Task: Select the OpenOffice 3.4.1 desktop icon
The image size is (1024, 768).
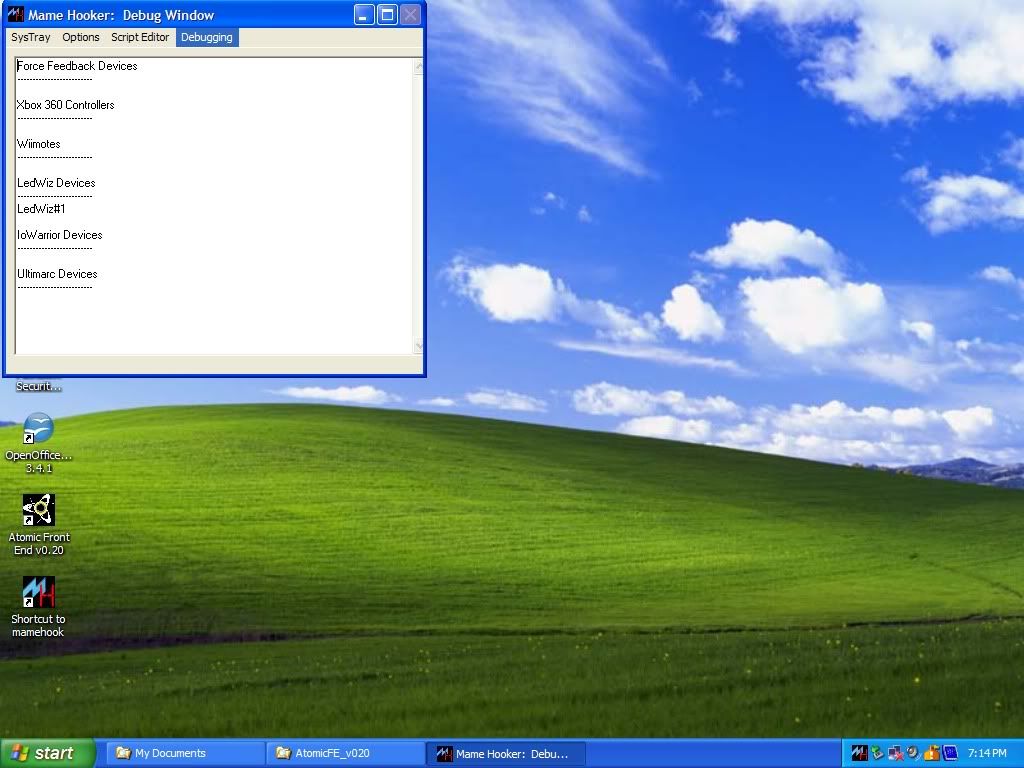Action: point(39,443)
